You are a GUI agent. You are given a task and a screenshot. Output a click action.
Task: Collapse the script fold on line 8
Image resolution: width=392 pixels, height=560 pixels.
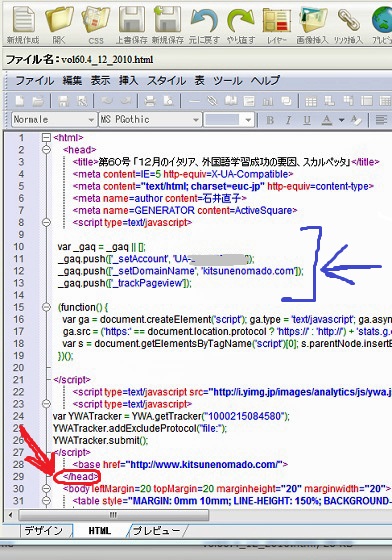point(46,222)
